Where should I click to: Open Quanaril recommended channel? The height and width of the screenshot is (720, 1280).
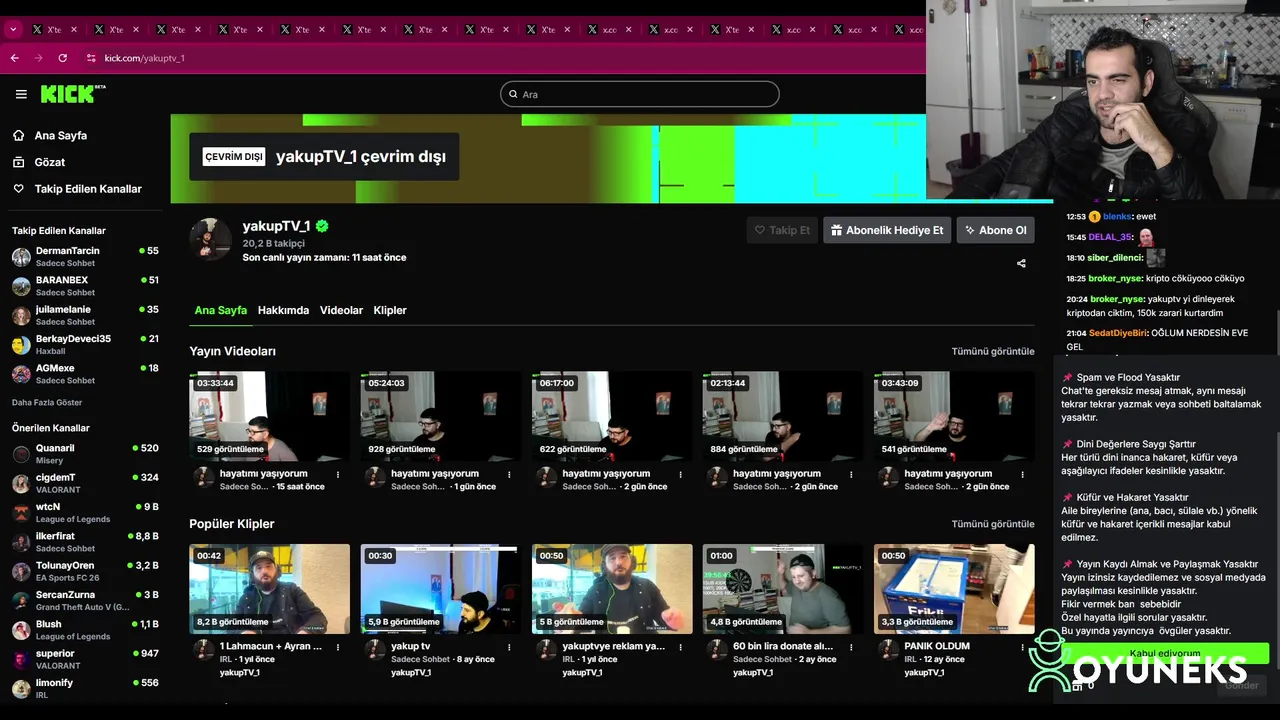pyautogui.click(x=85, y=454)
